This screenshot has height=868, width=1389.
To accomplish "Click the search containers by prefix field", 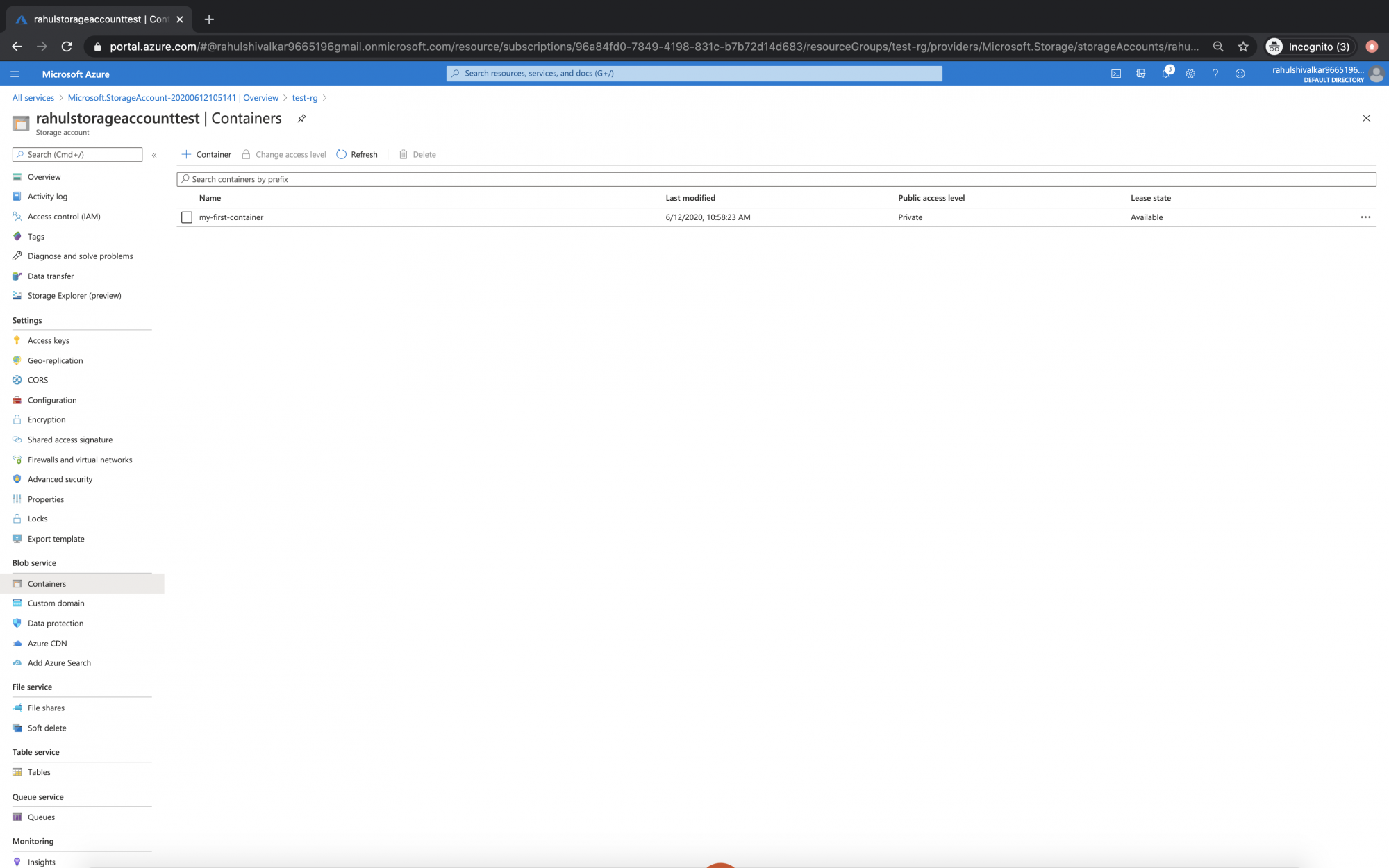I will click(x=486, y=179).
